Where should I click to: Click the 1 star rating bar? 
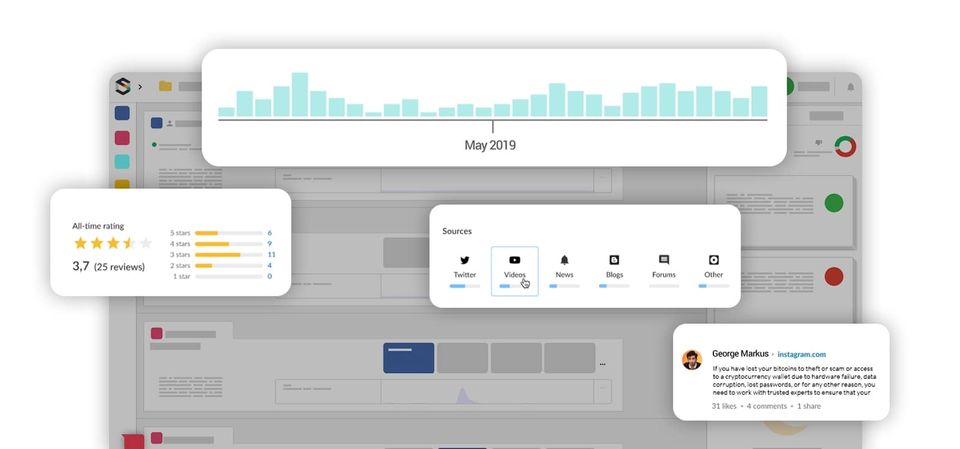pos(228,277)
